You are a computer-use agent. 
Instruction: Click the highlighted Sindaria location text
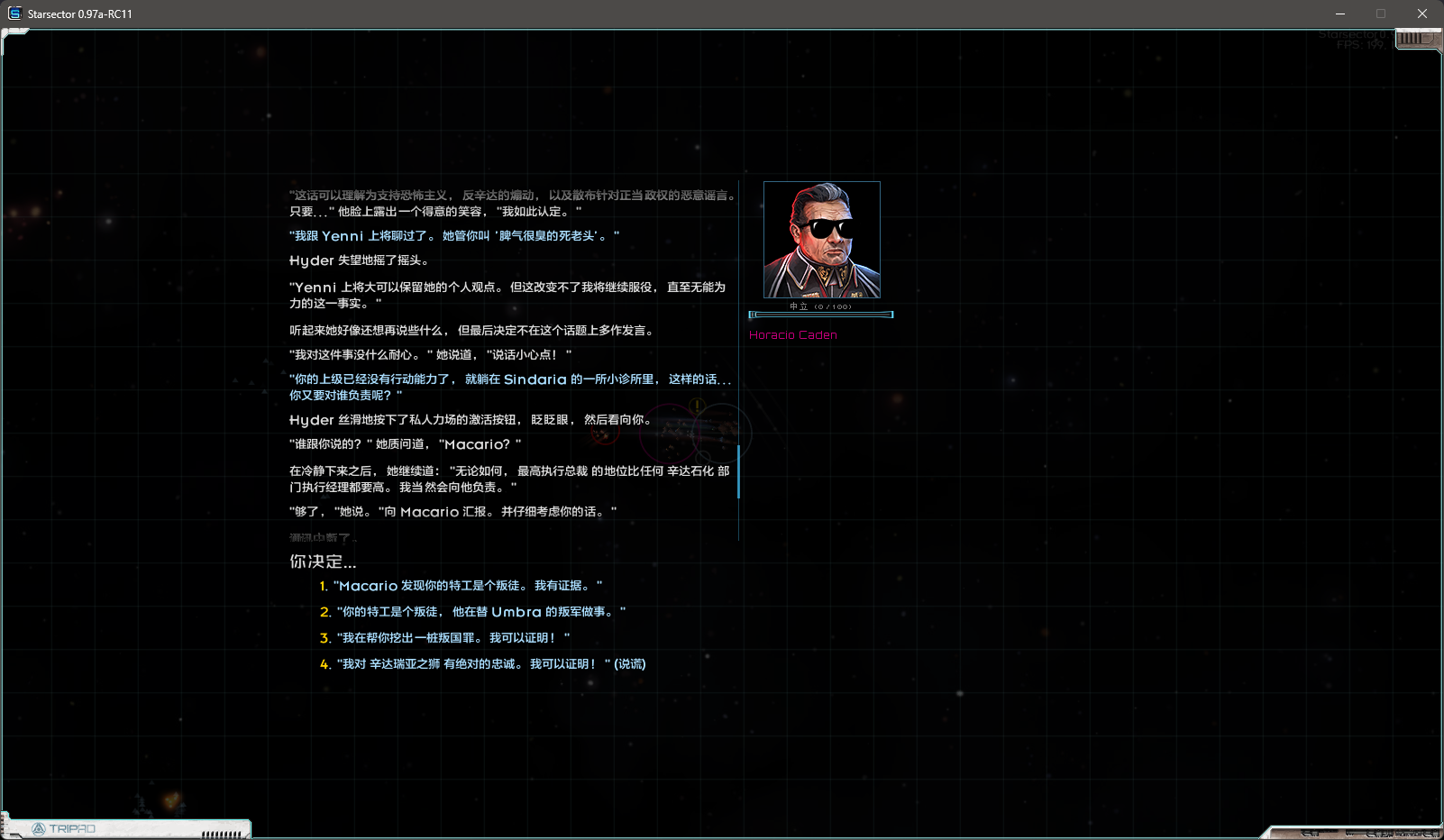point(535,379)
